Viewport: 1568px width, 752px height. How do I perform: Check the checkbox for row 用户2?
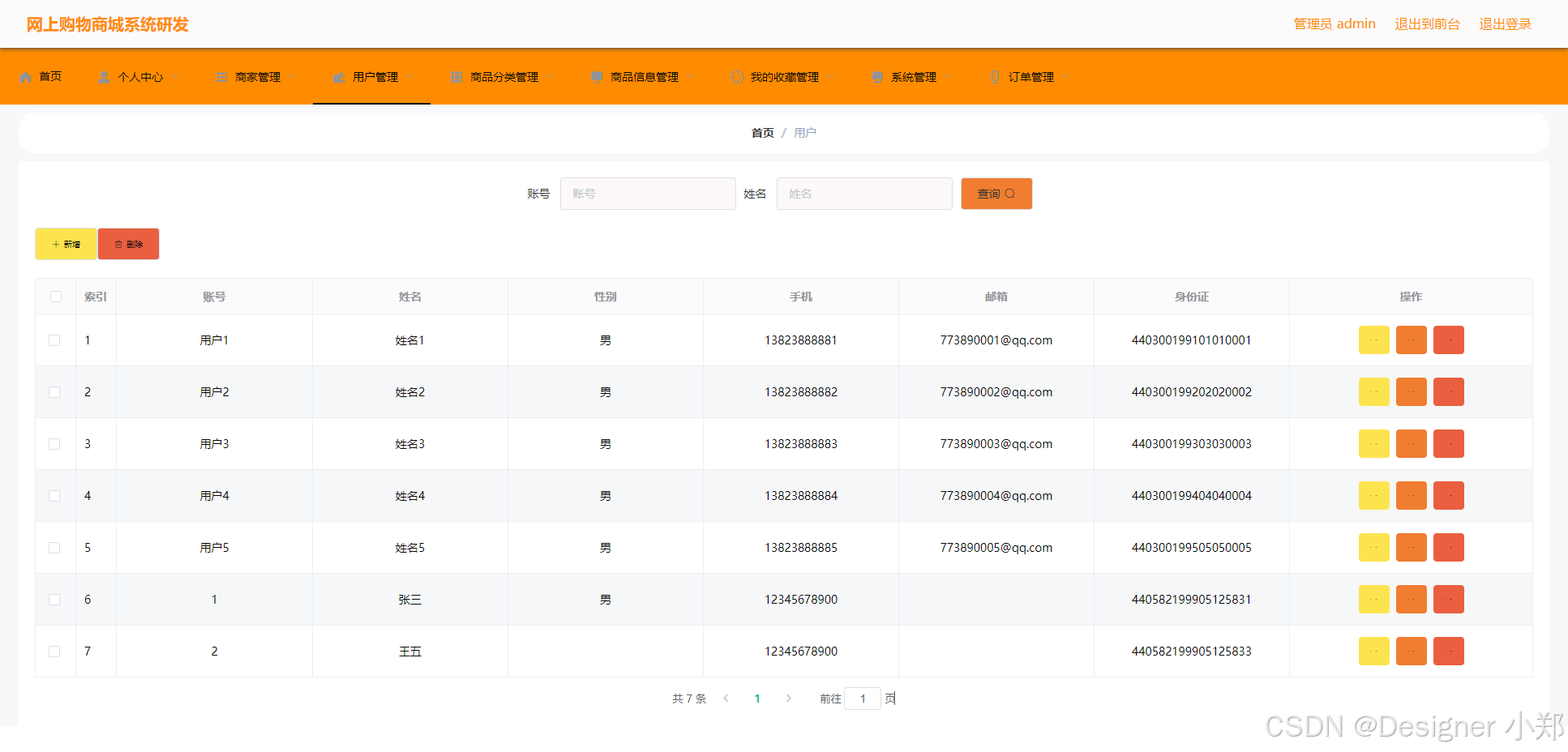click(x=54, y=392)
